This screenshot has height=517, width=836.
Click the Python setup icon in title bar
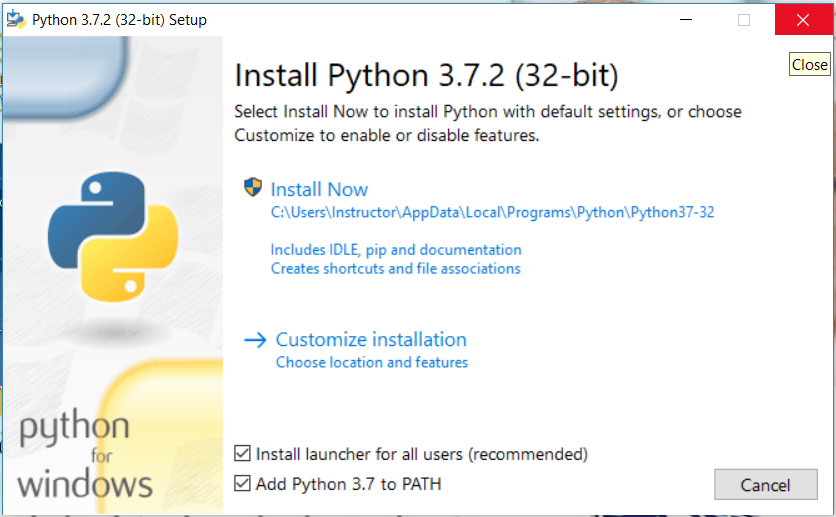point(16,20)
